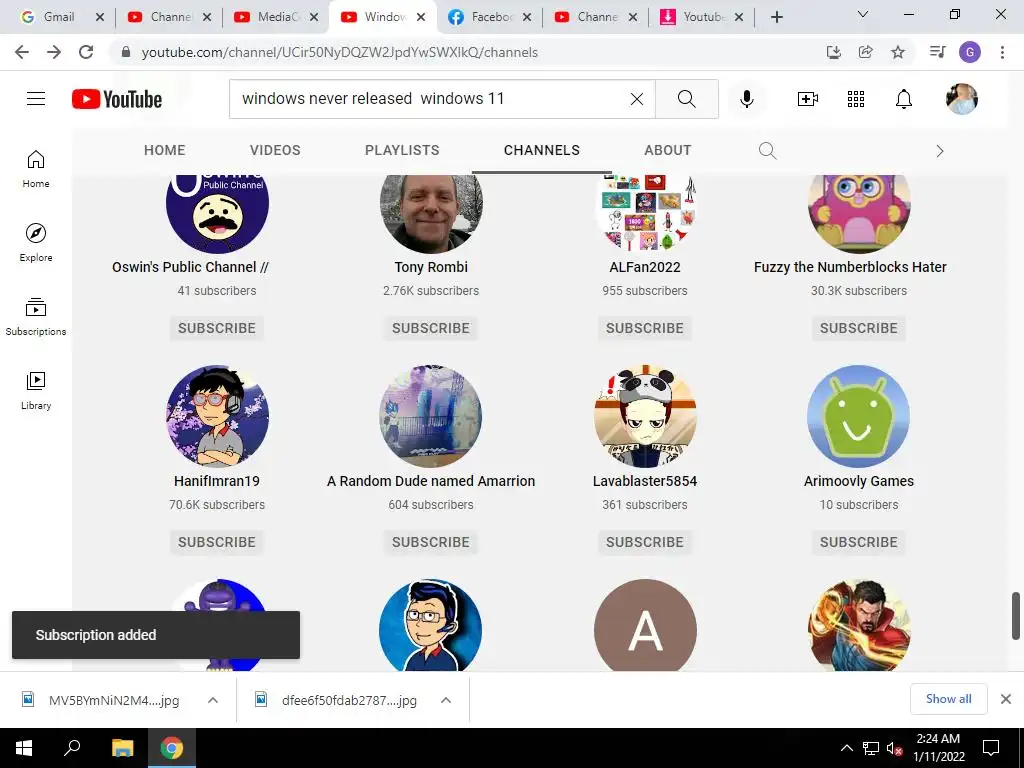The width and height of the screenshot is (1024, 768).
Task: Open the account avatar menu
Action: [961, 99]
